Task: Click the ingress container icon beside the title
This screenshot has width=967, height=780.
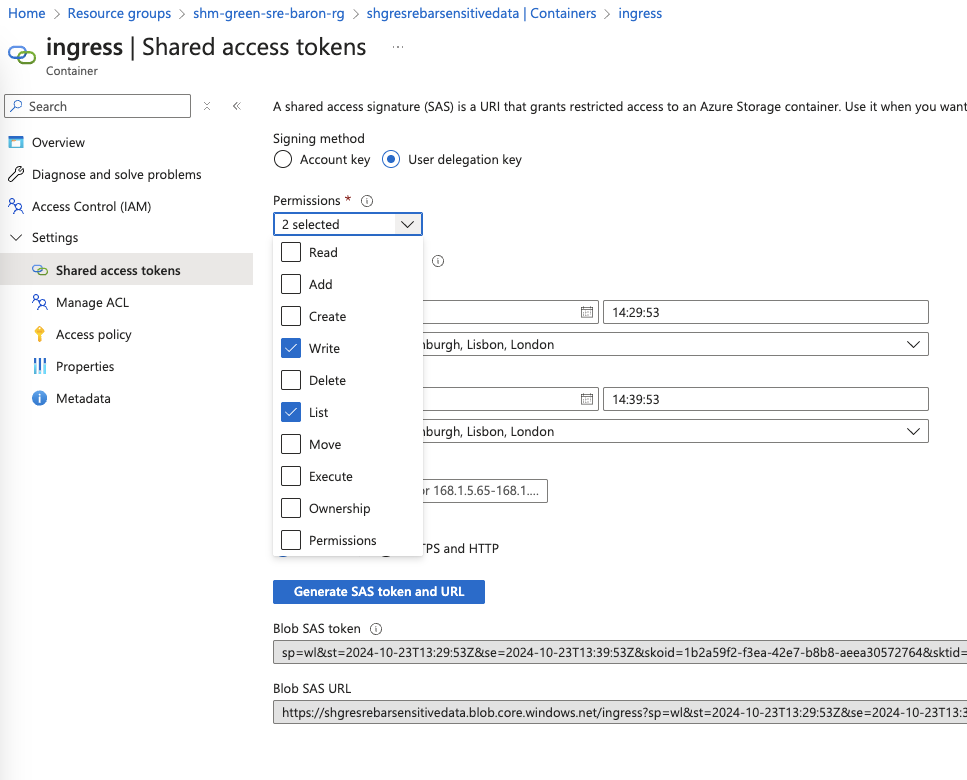Action: [x=22, y=54]
